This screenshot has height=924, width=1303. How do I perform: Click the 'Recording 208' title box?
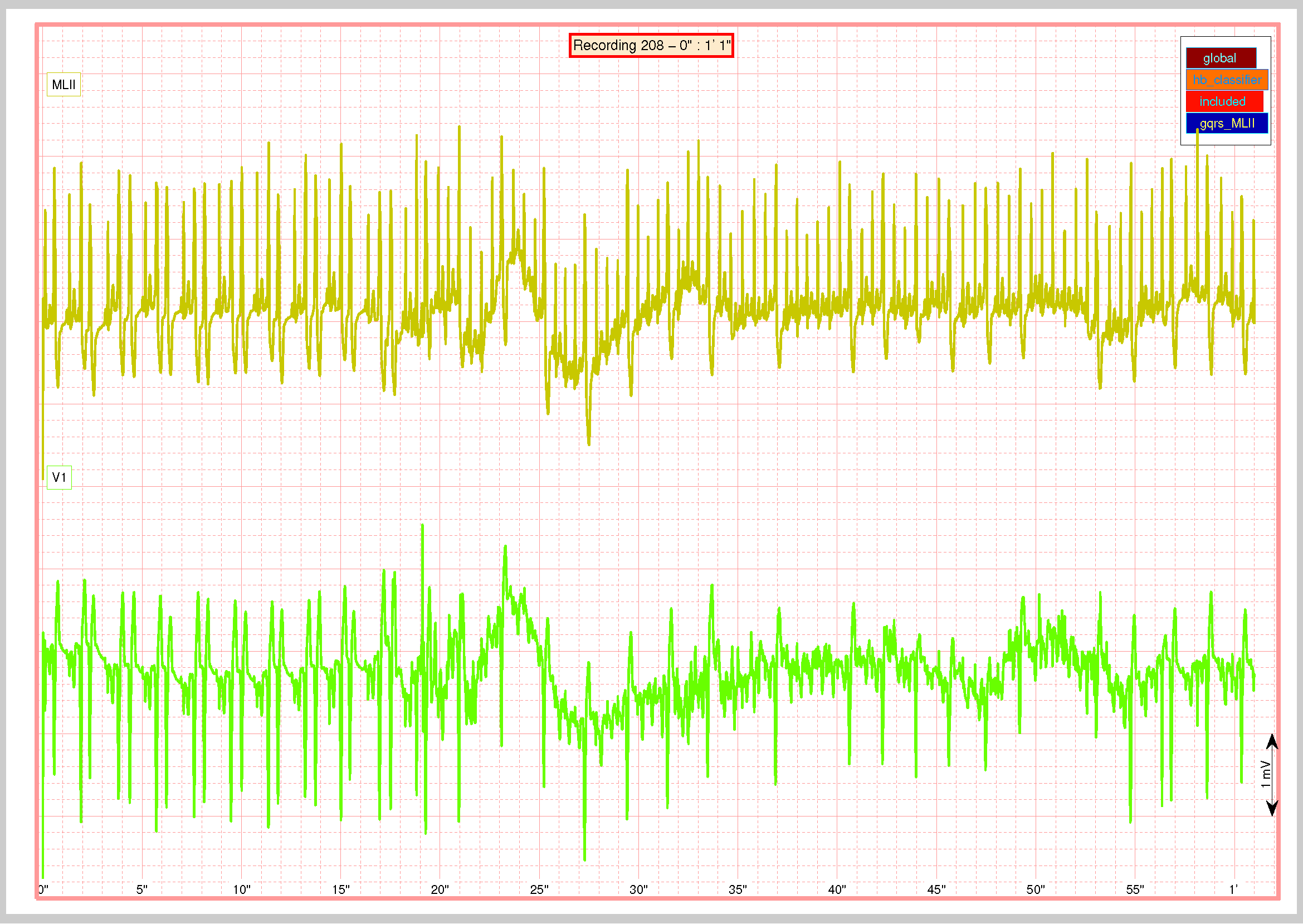(651, 46)
